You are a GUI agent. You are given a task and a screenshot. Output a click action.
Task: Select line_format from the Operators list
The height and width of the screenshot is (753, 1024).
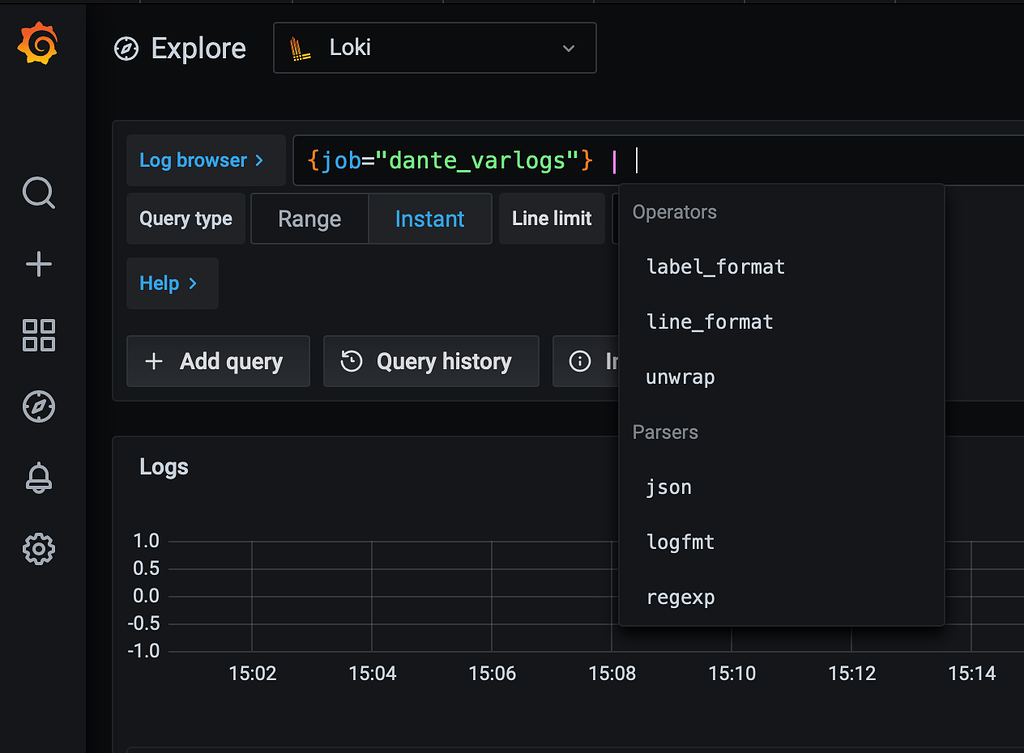[709, 321]
